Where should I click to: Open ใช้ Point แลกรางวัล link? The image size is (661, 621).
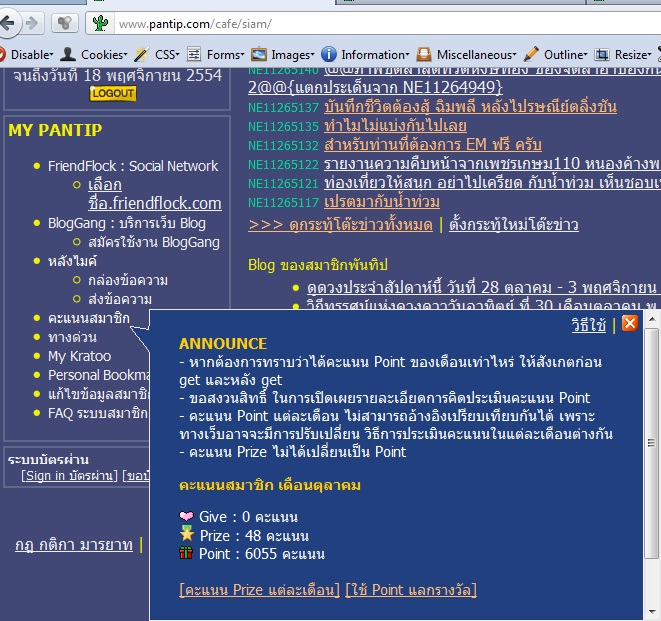click(411, 590)
